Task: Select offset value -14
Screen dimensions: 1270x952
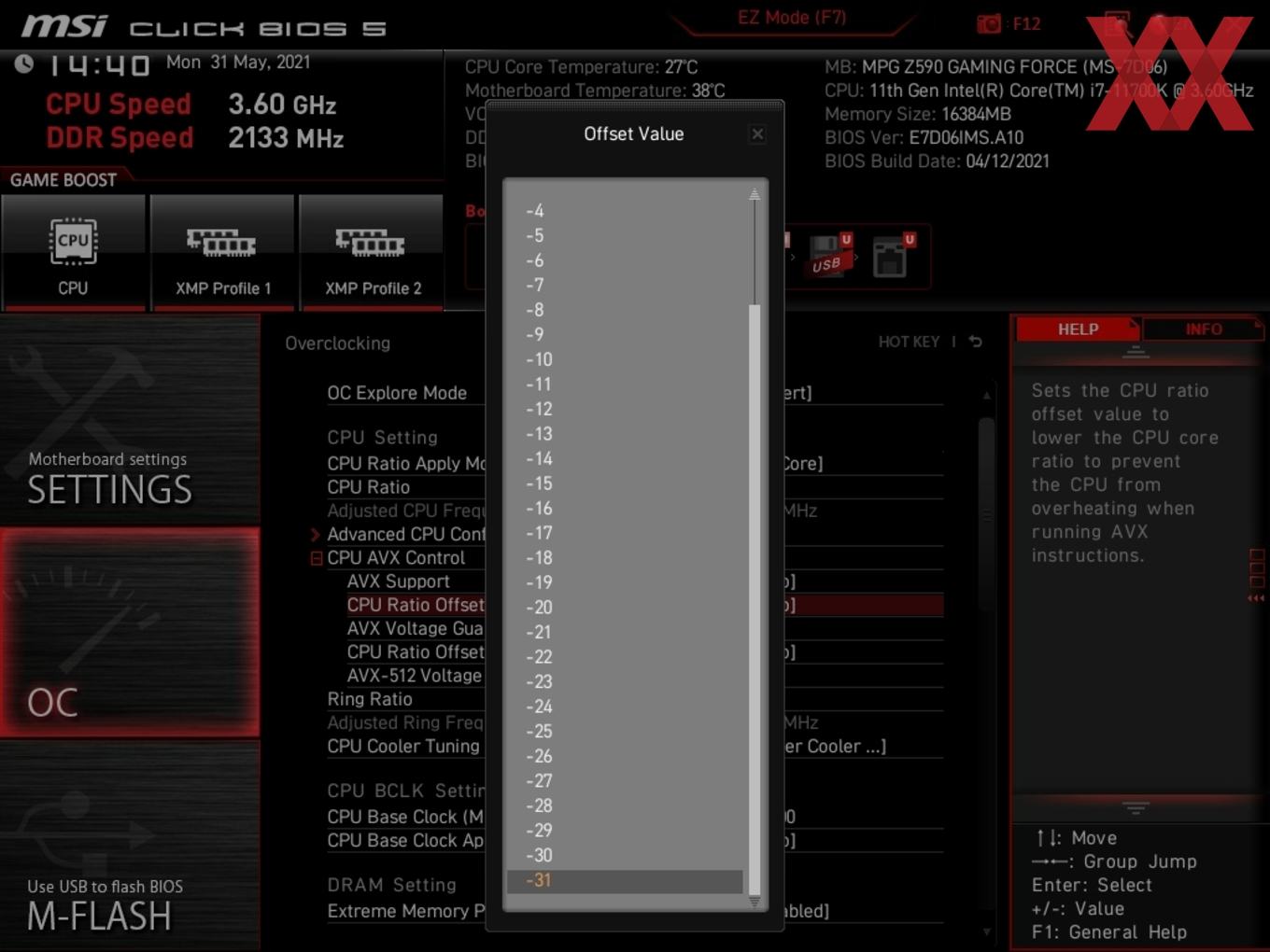Action: [625, 458]
